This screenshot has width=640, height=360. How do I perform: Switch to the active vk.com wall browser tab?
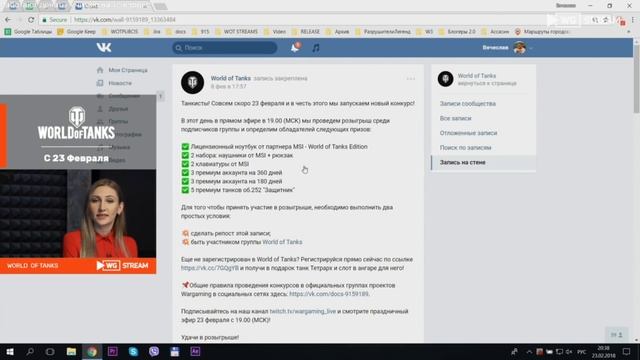111,6
